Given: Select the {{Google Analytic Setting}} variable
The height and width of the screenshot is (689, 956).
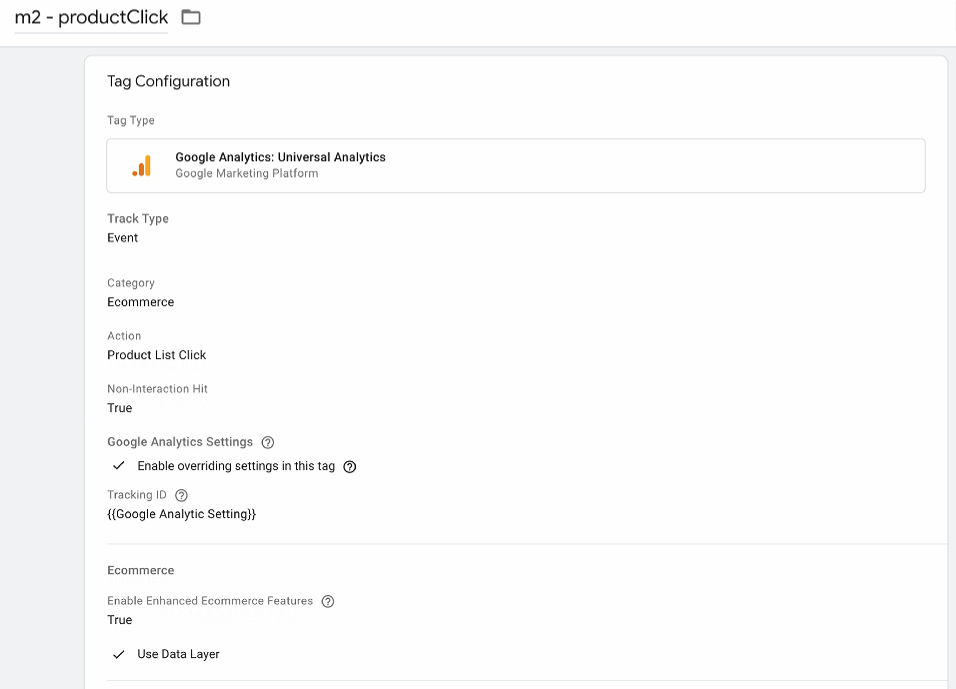Looking at the screenshot, I should pyautogui.click(x=182, y=514).
